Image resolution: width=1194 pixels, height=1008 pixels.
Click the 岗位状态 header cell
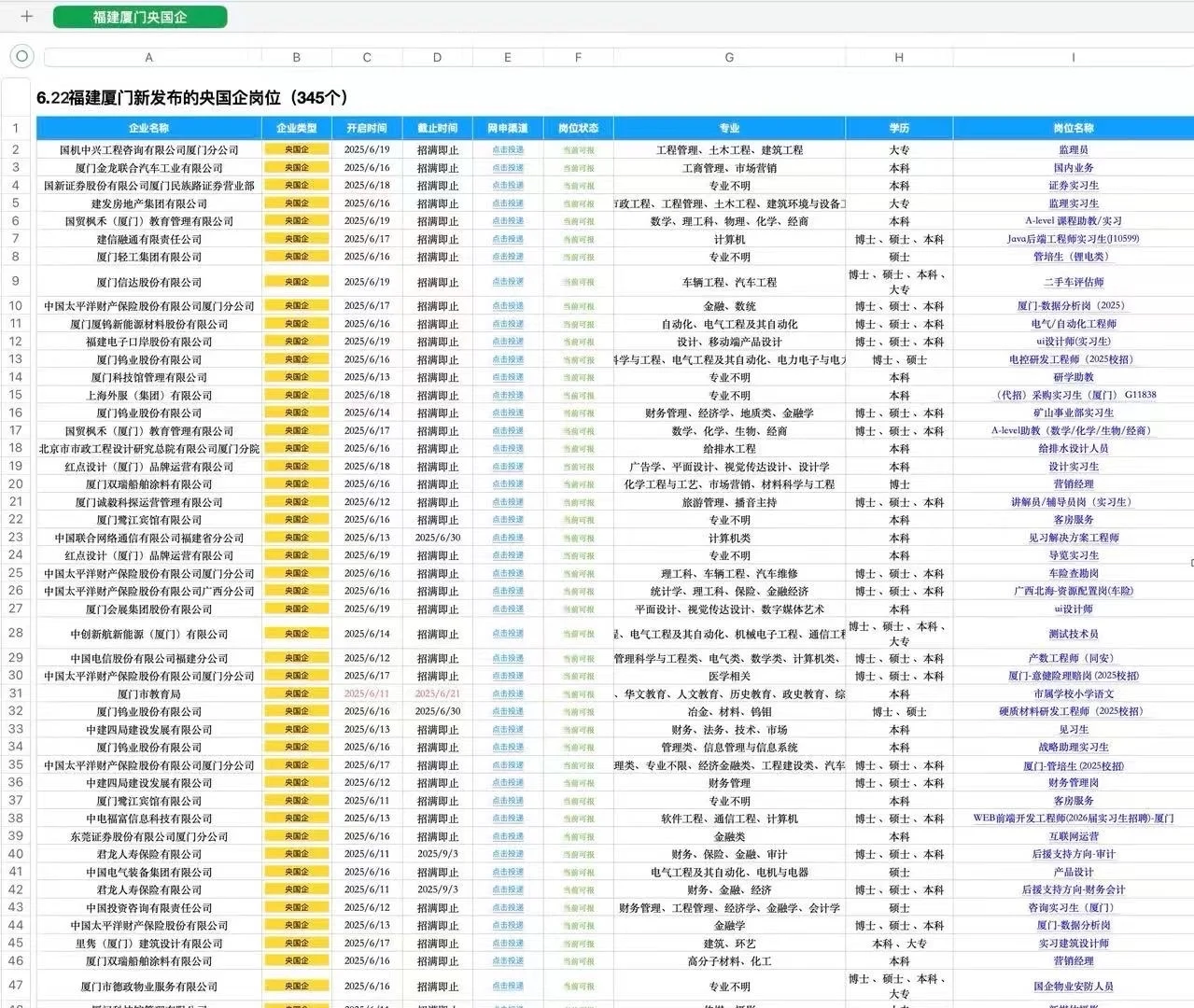coord(578,128)
